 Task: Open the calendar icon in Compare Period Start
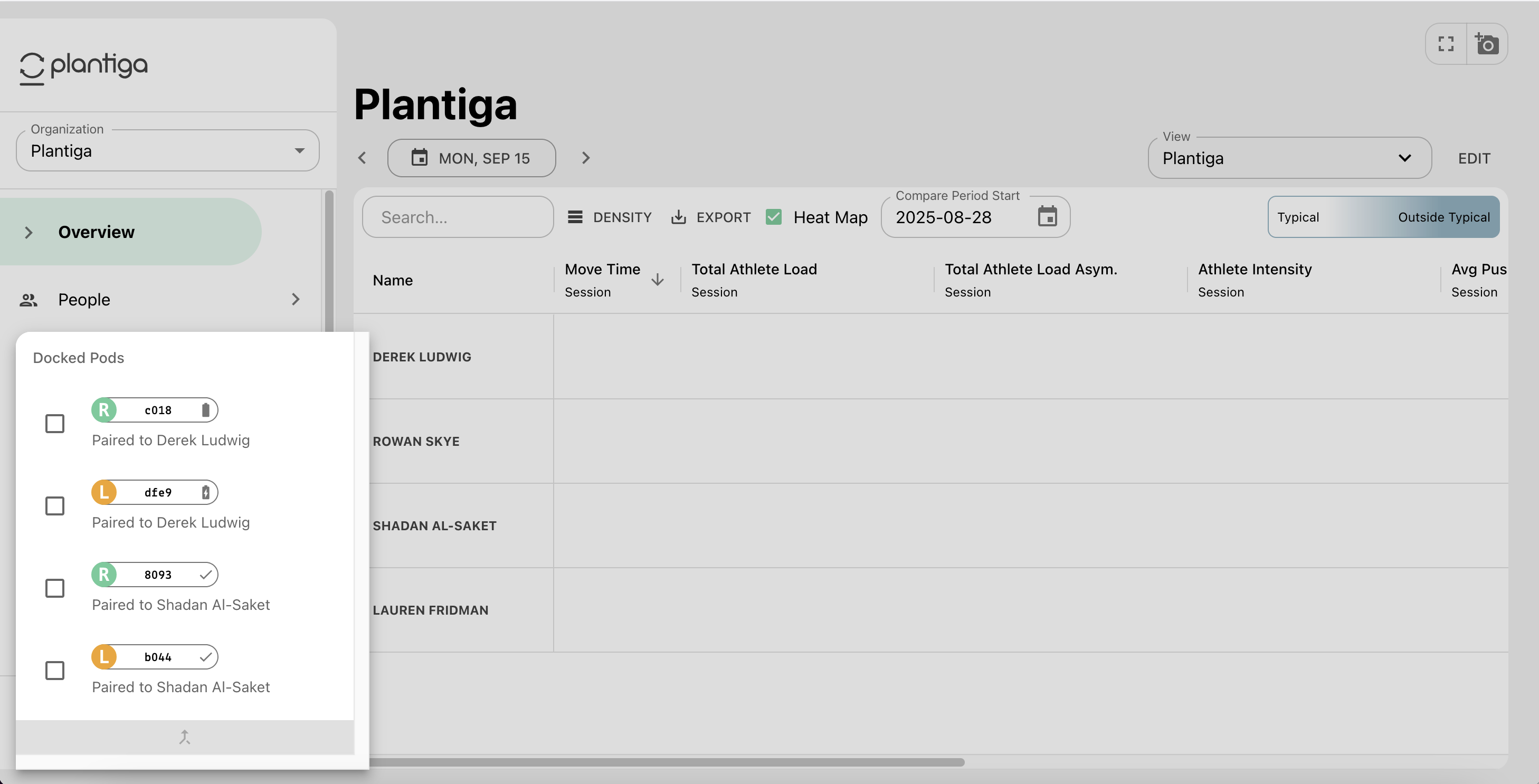[x=1047, y=217]
